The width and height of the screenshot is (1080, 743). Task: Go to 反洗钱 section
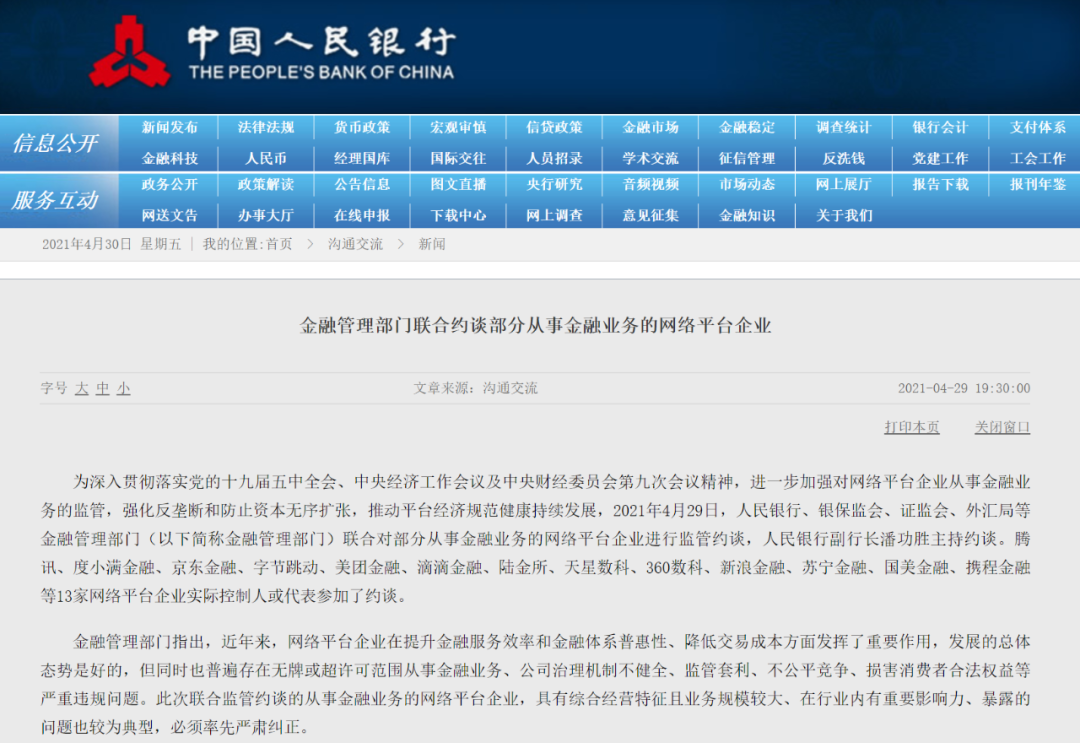(844, 158)
